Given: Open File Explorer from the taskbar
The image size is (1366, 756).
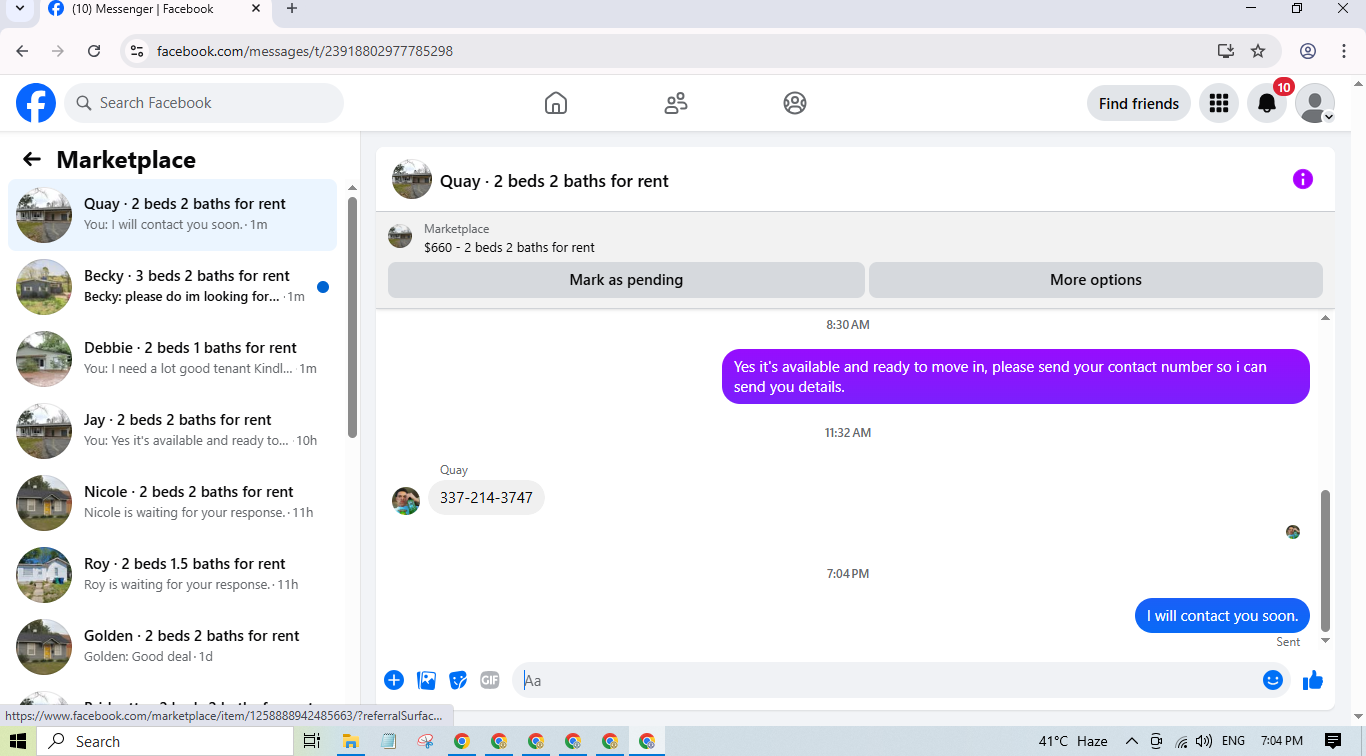Looking at the screenshot, I should click(351, 741).
